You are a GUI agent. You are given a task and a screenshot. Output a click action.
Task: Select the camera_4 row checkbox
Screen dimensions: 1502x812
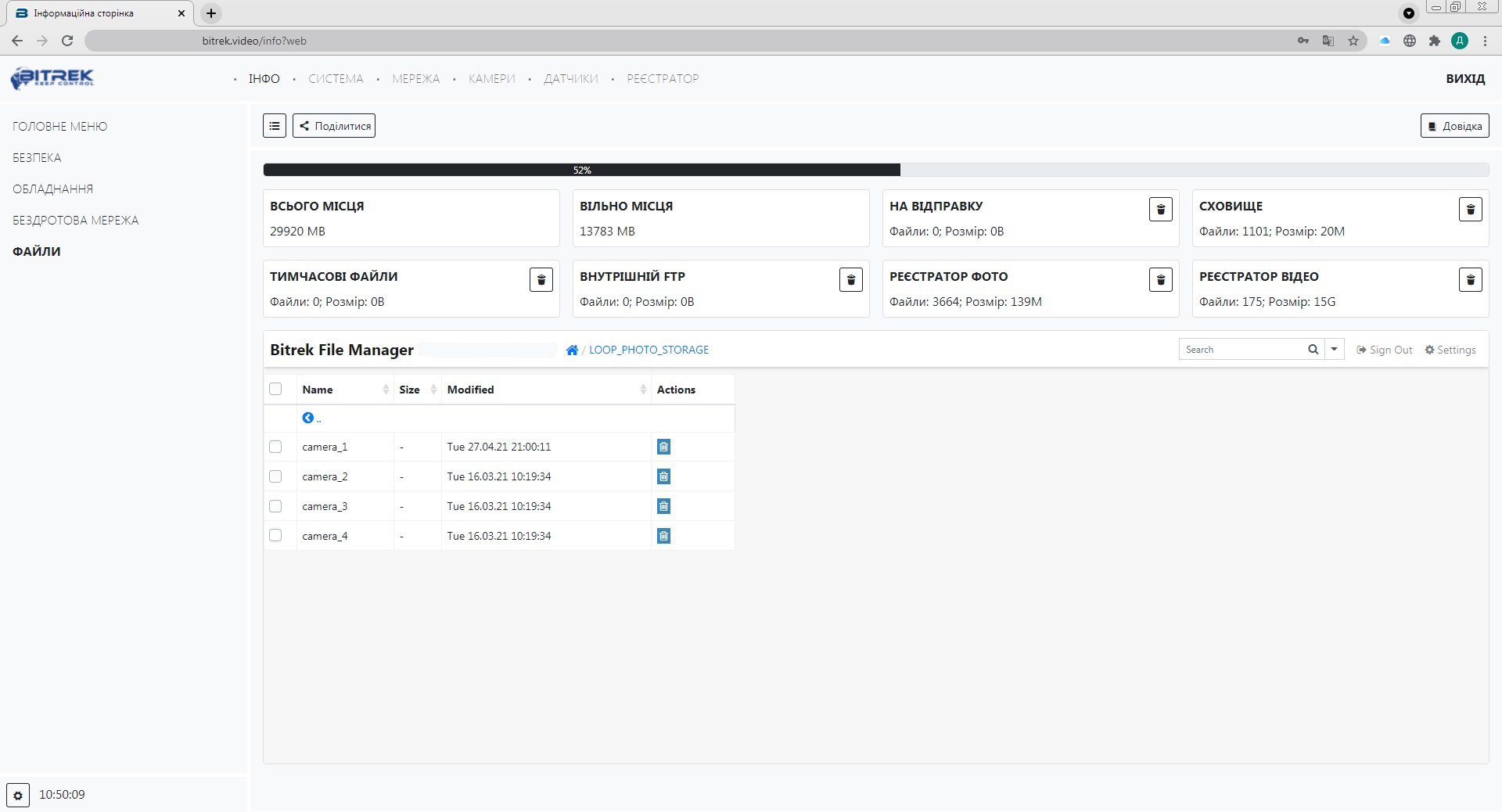275,536
